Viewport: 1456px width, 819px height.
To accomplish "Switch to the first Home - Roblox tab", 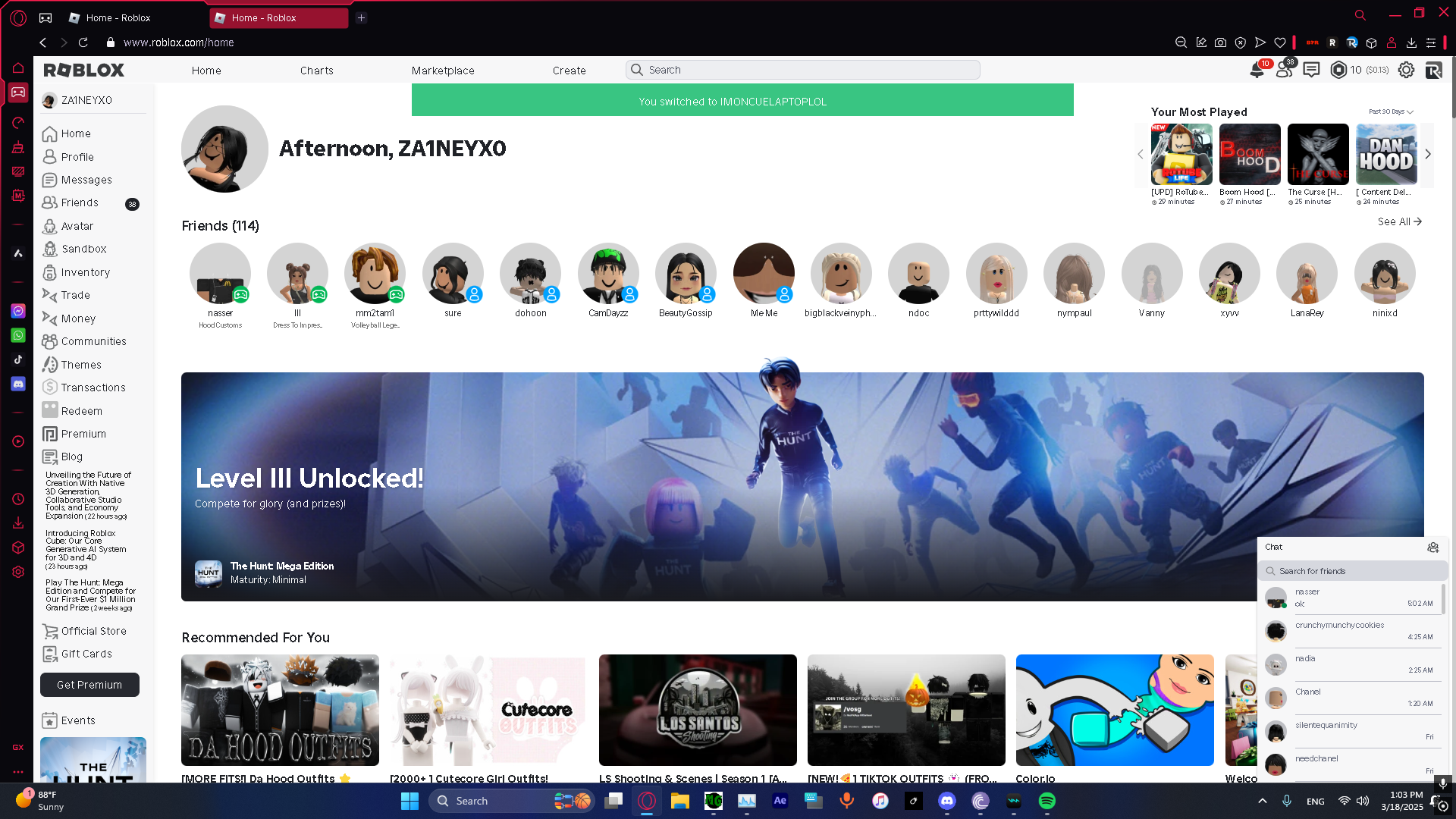I will click(118, 17).
